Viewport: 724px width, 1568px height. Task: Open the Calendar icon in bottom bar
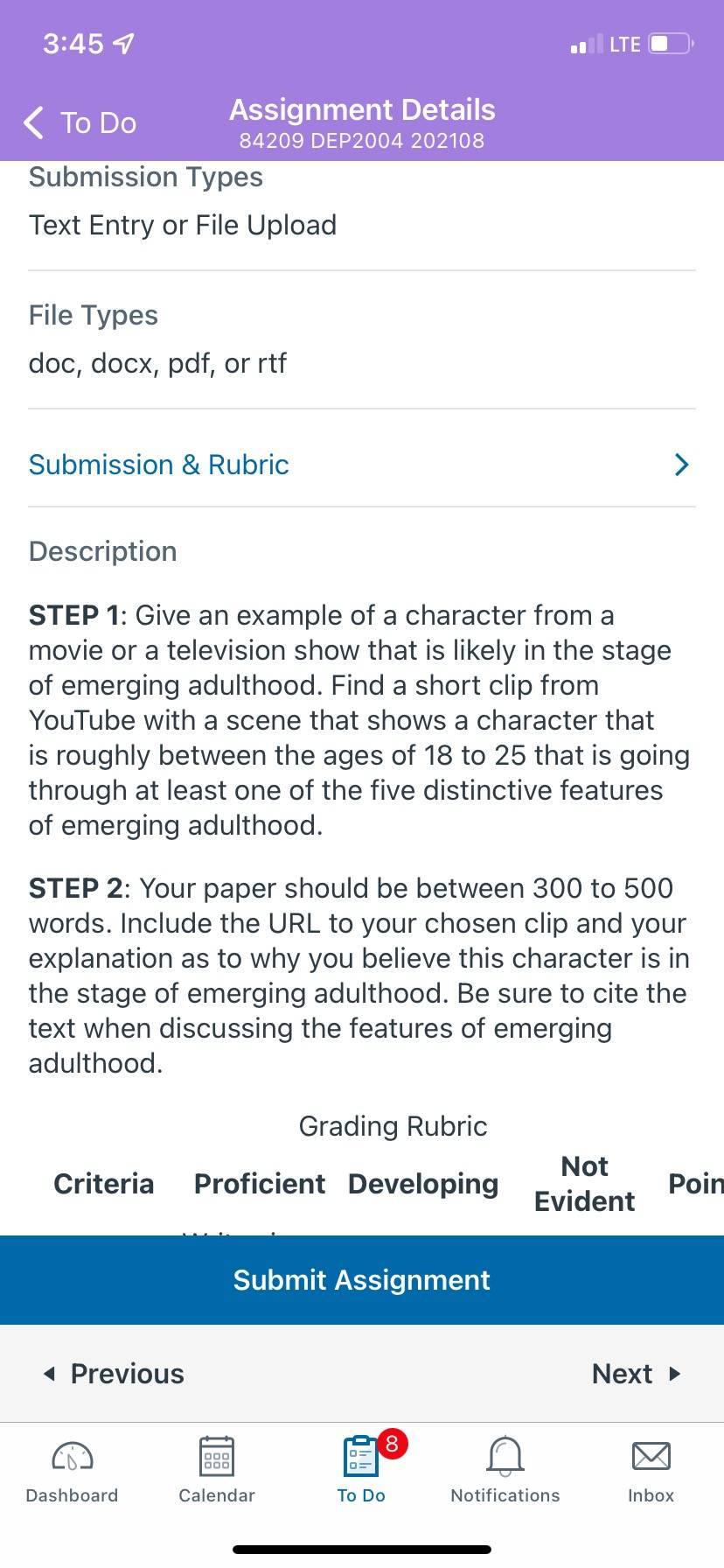pyautogui.click(x=217, y=1456)
